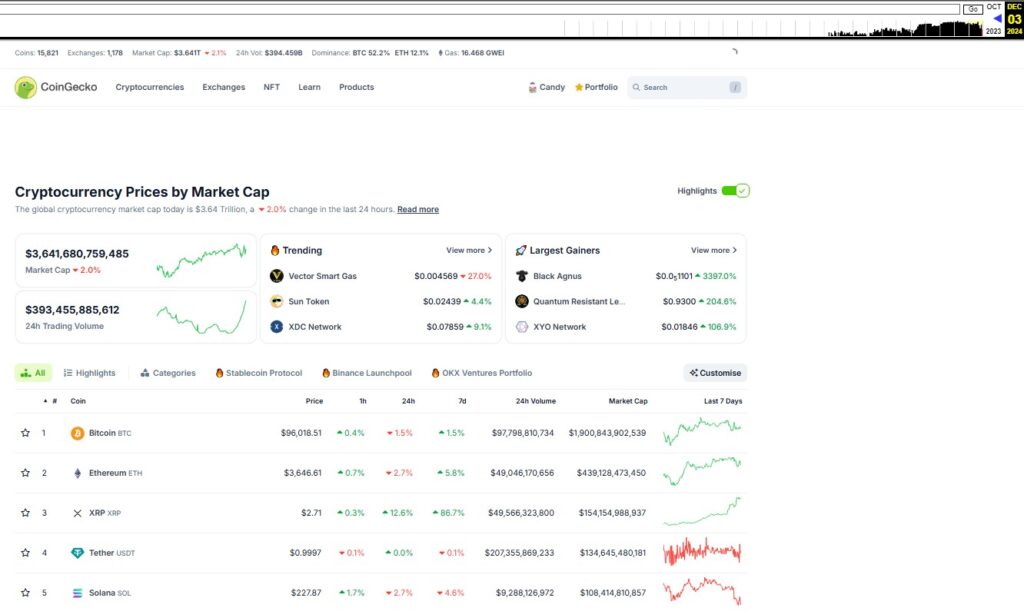Favorite Solana with its star icon
The image size is (1024, 611).
coord(25,593)
